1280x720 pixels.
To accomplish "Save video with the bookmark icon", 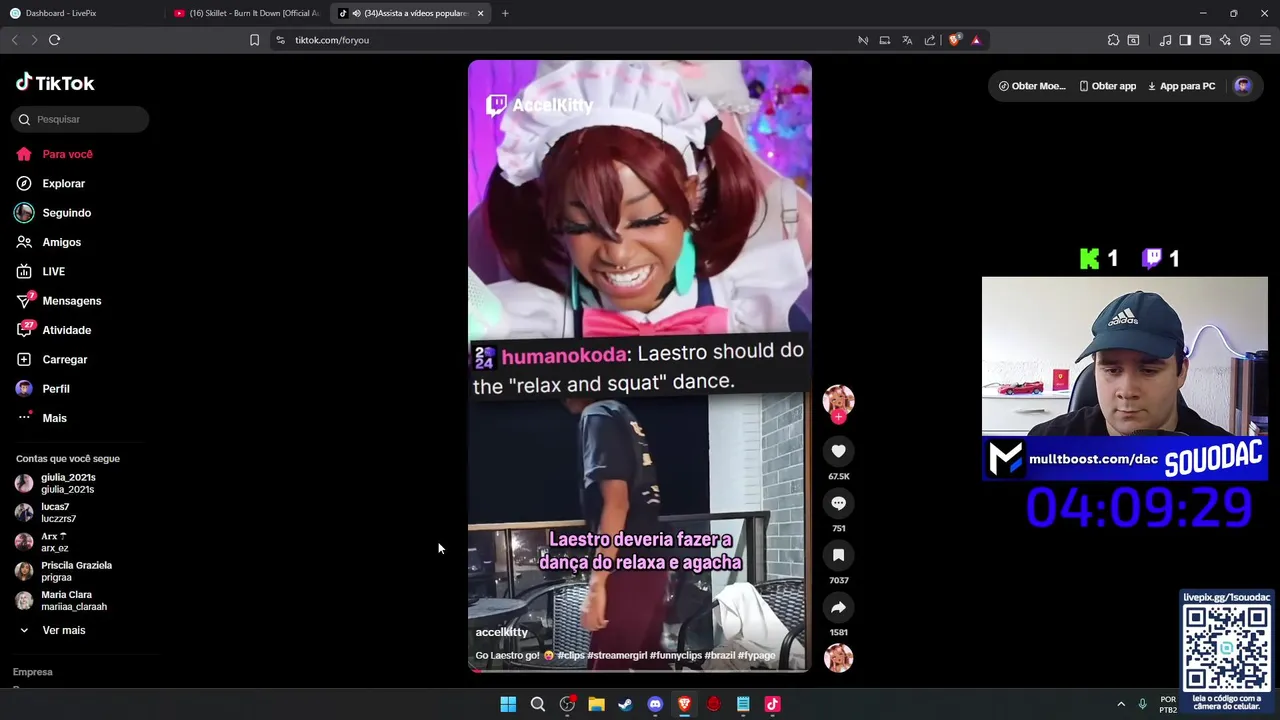I will coord(838,555).
